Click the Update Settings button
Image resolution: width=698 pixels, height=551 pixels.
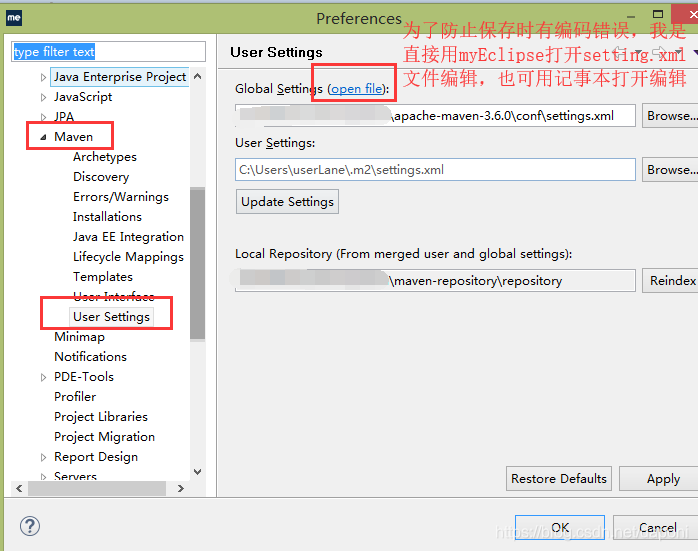point(287,202)
